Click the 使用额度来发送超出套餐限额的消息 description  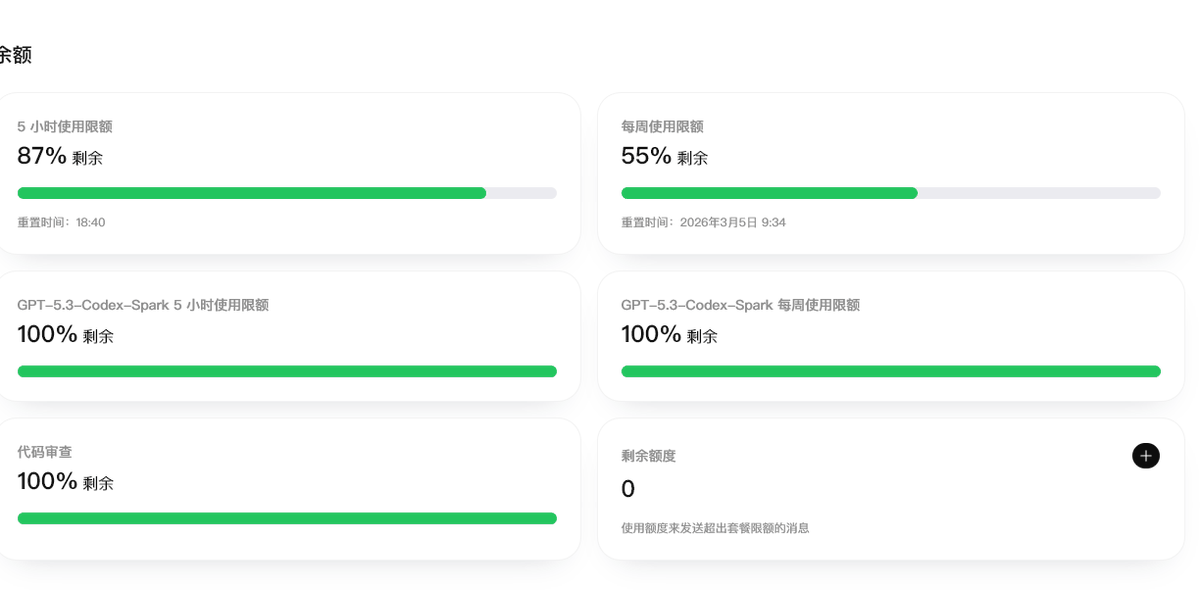click(715, 528)
